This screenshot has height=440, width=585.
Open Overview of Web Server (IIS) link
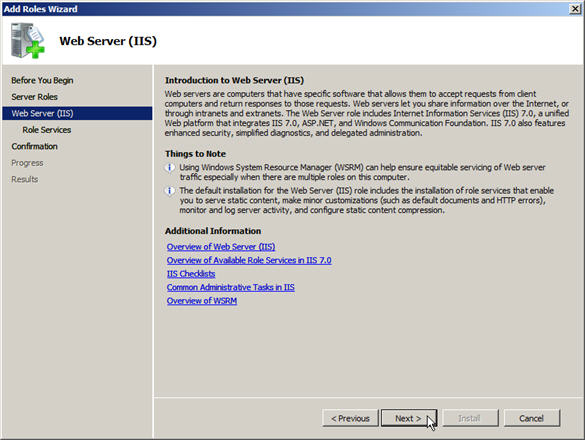[221, 247]
